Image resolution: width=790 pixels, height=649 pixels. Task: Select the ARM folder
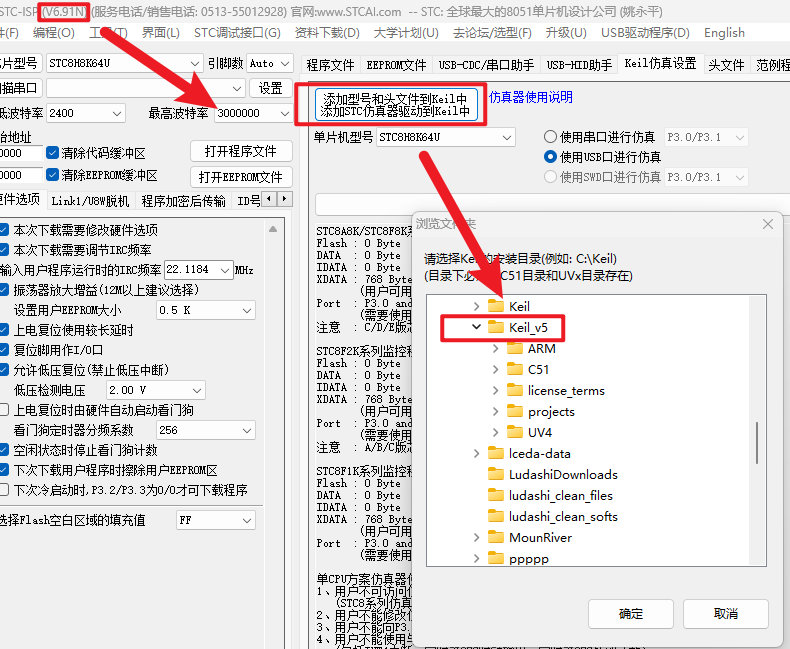(x=541, y=349)
